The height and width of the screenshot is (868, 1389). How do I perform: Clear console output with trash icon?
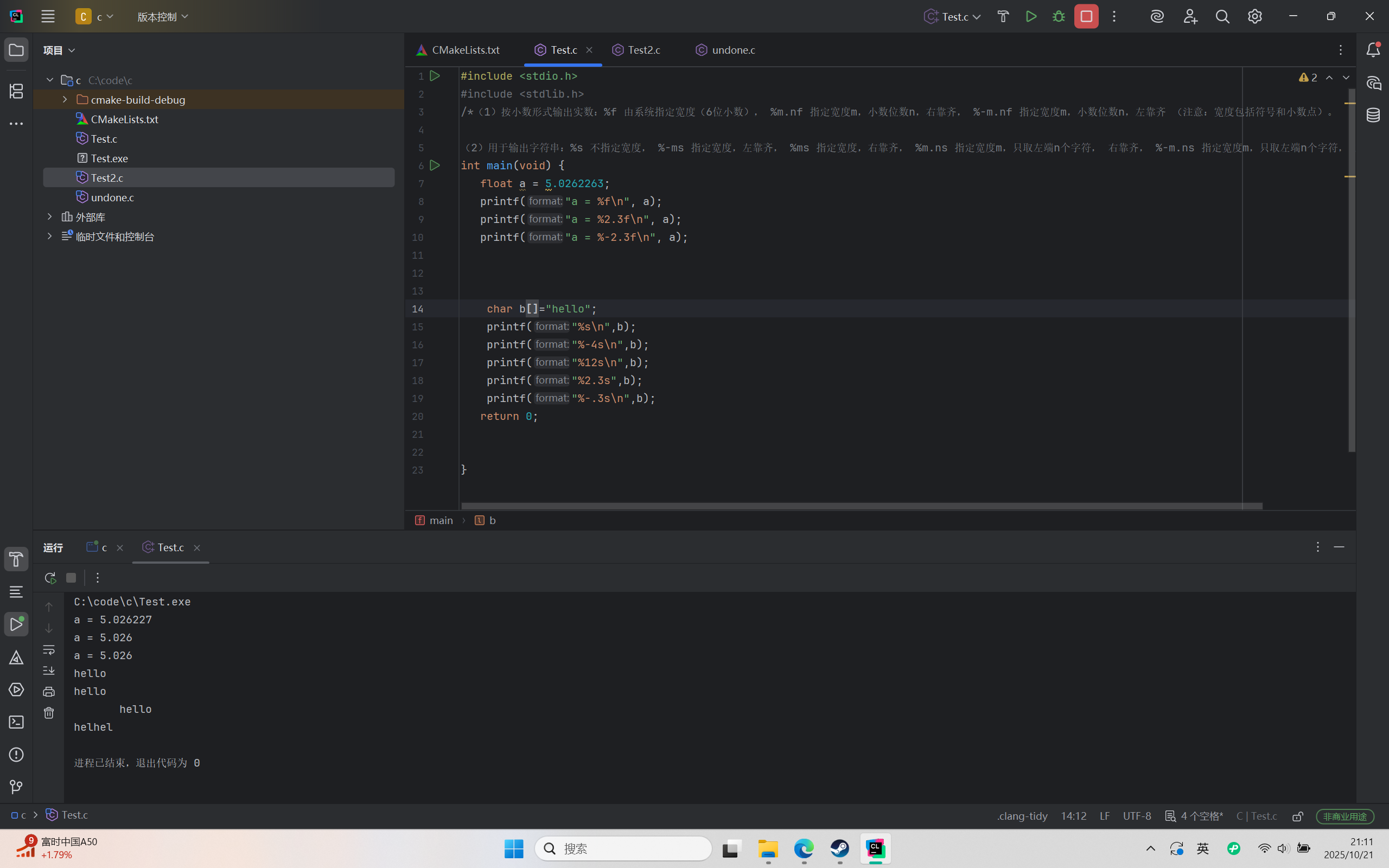click(x=49, y=713)
